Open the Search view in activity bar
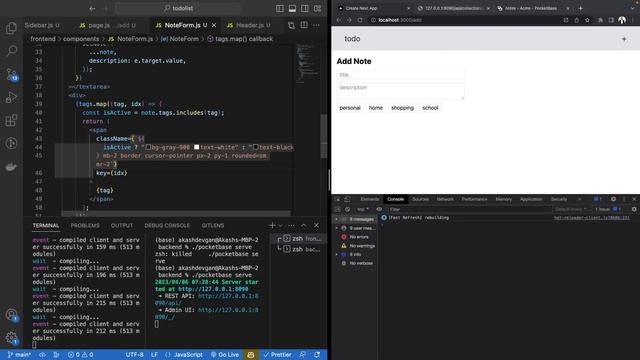This screenshot has height=360, width=640. [11, 51]
